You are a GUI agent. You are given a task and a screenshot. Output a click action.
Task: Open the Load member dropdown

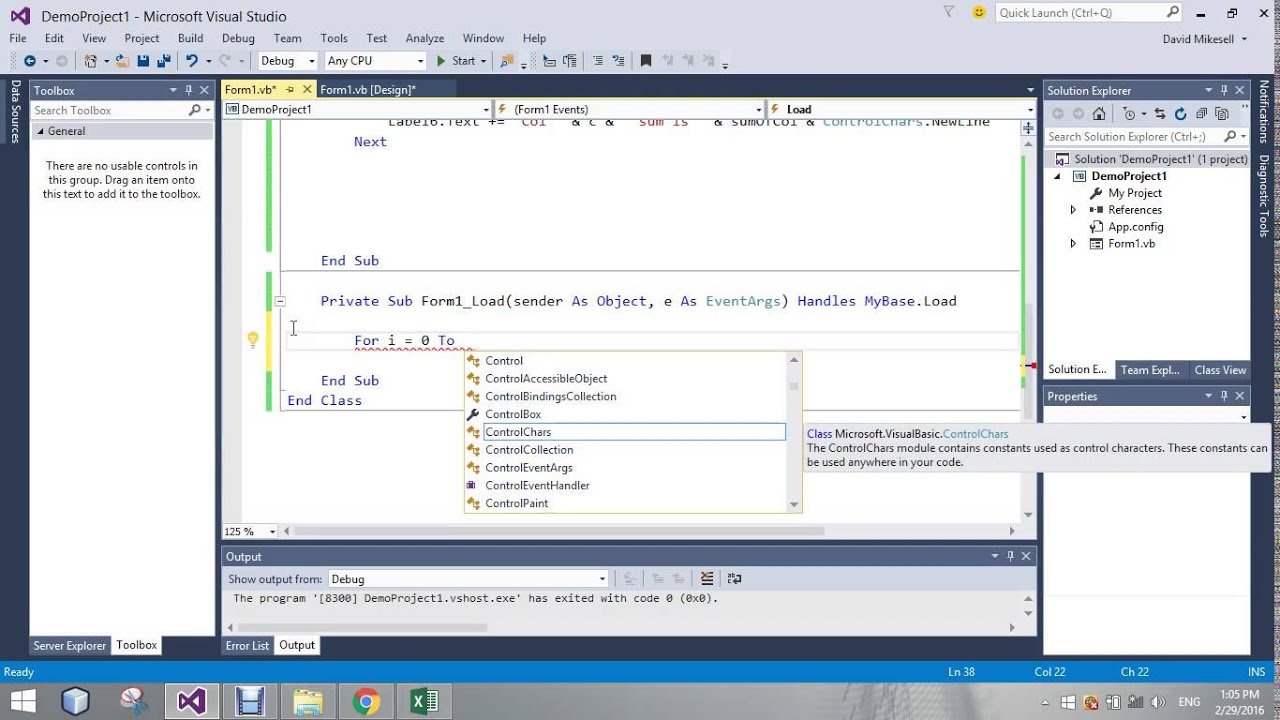click(x=901, y=109)
